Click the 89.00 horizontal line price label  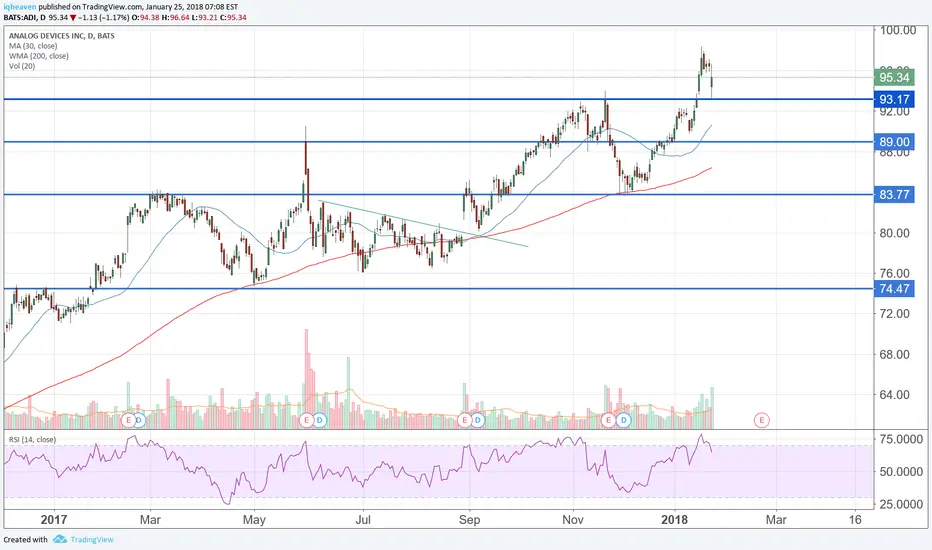pyautogui.click(x=893, y=142)
